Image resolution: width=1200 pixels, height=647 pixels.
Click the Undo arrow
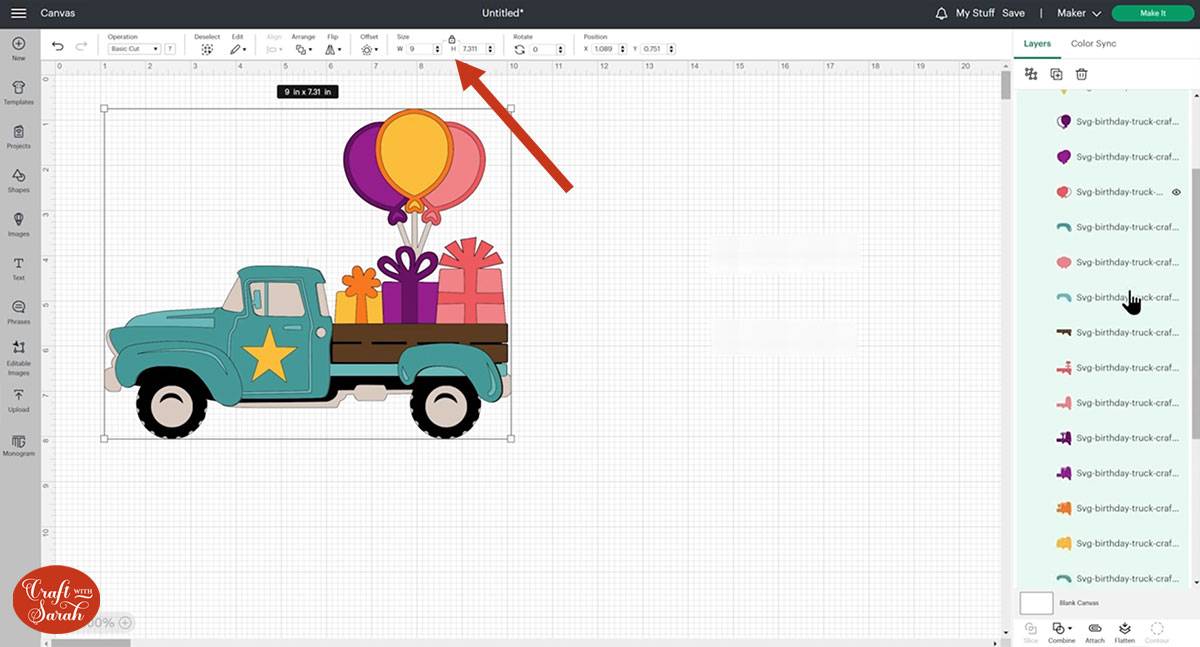[x=57, y=47]
